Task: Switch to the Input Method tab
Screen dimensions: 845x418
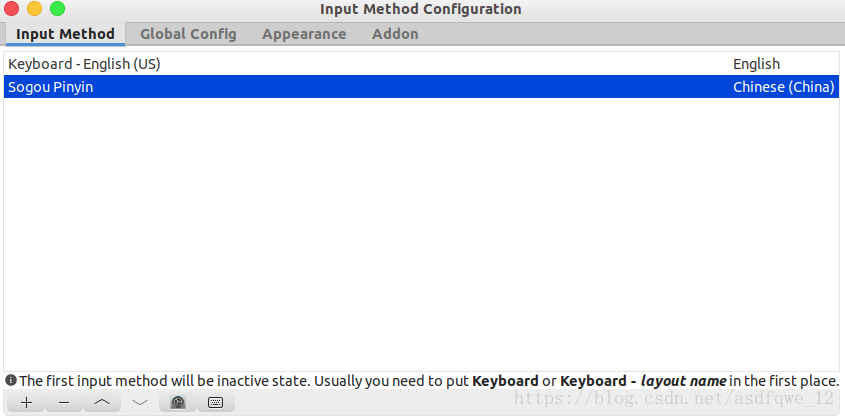Action: click(65, 34)
